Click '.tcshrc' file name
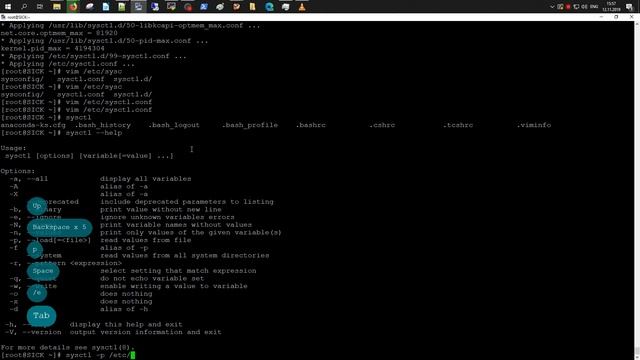 [458, 125]
